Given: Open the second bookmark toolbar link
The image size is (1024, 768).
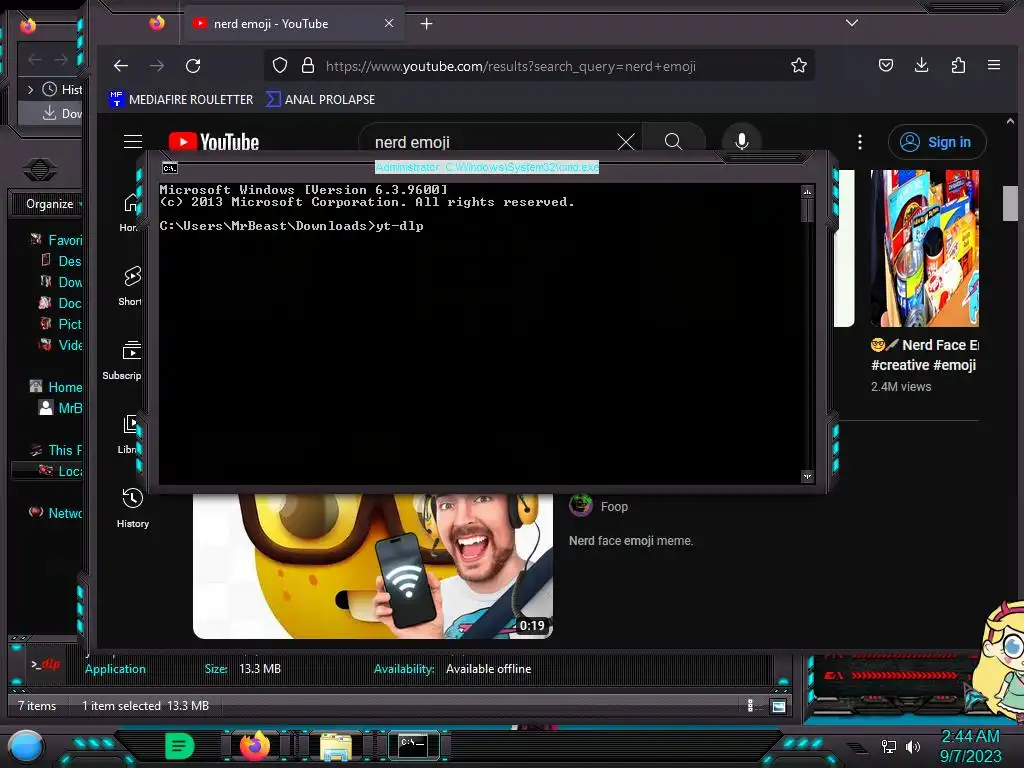Looking at the screenshot, I should point(321,99).
